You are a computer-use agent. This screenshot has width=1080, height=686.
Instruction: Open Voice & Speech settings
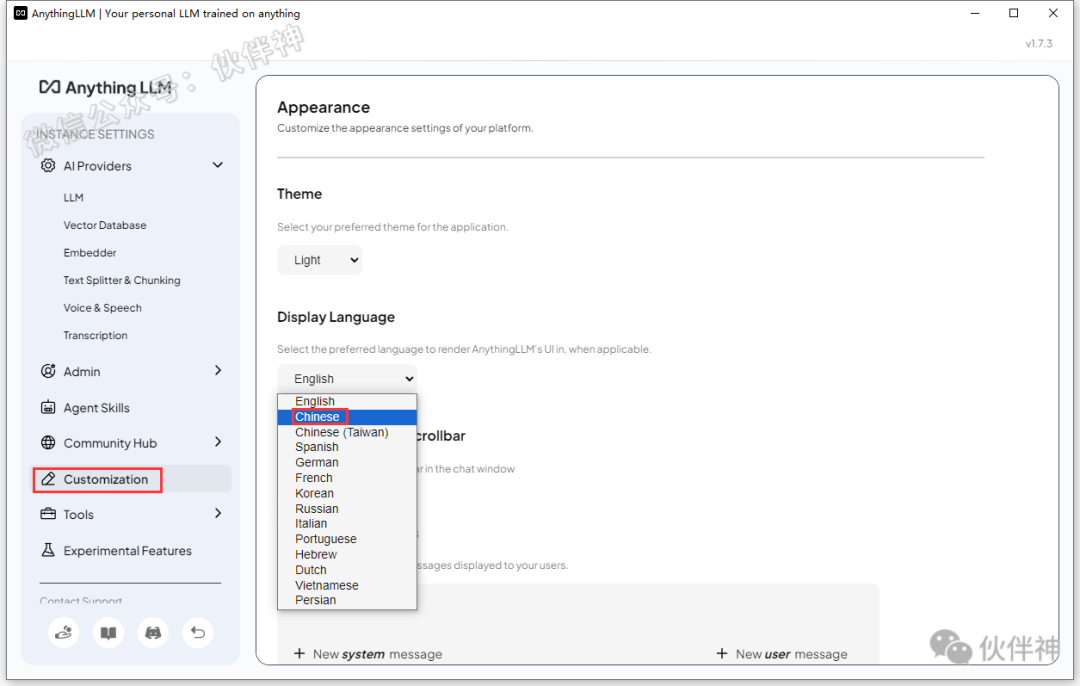(x=103, y=308)
